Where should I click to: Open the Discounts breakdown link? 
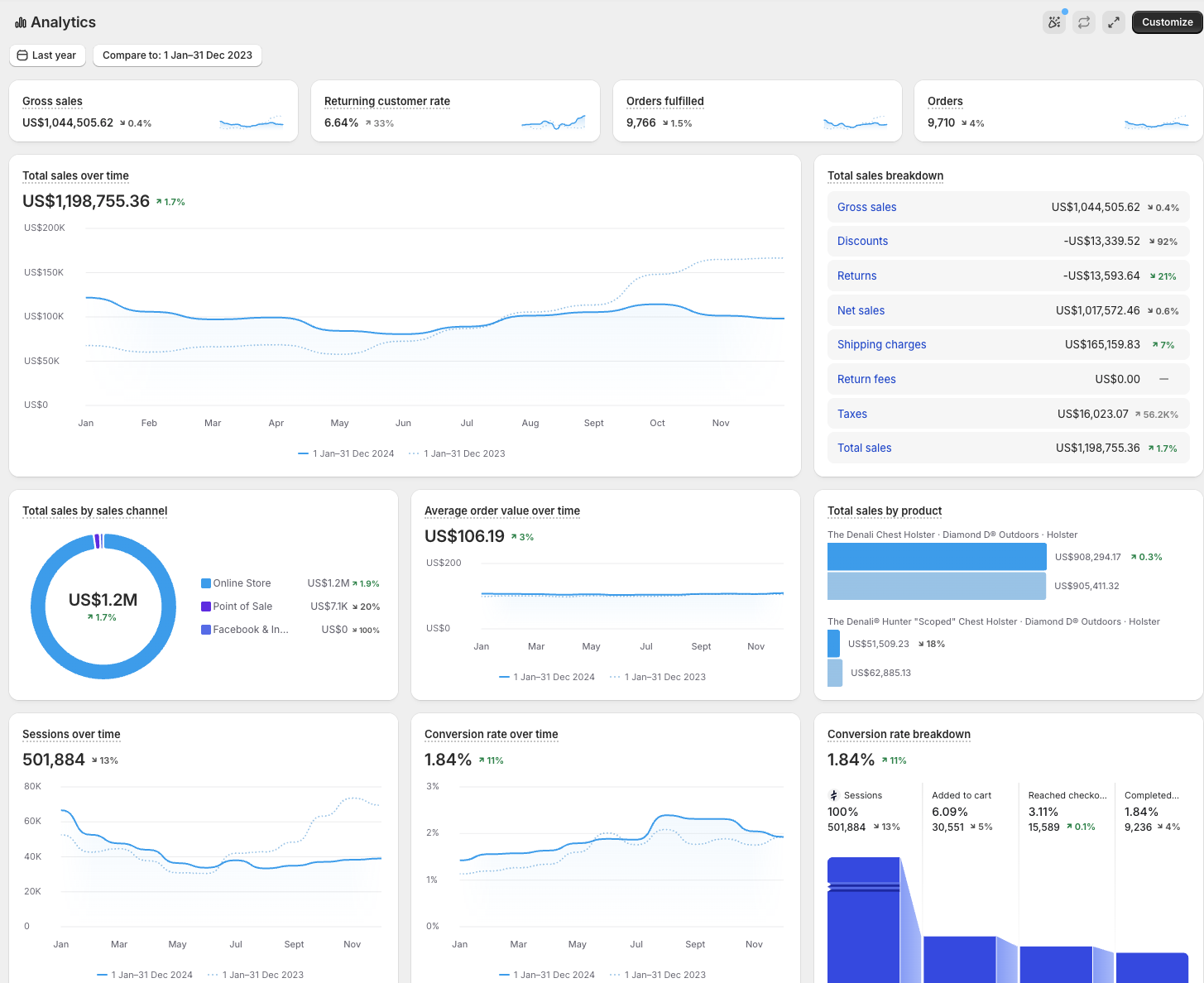[x=862, y=241]
